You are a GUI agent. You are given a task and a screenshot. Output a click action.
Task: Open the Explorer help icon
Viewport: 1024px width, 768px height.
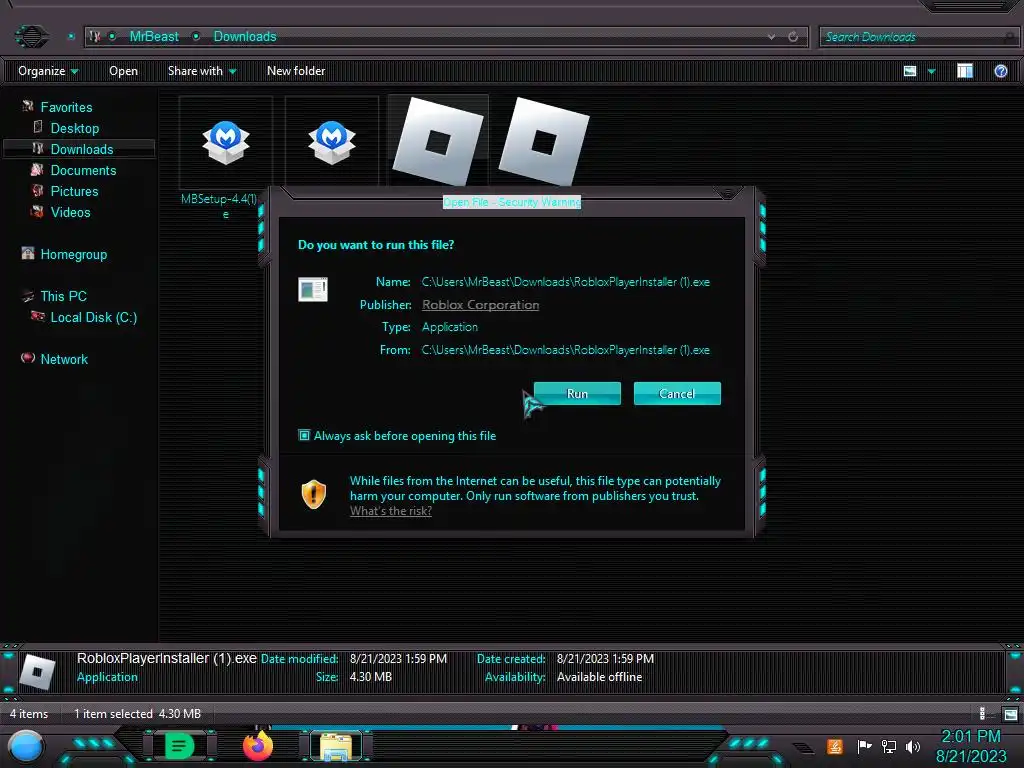pyautogui.click(x=1000, y=71)
